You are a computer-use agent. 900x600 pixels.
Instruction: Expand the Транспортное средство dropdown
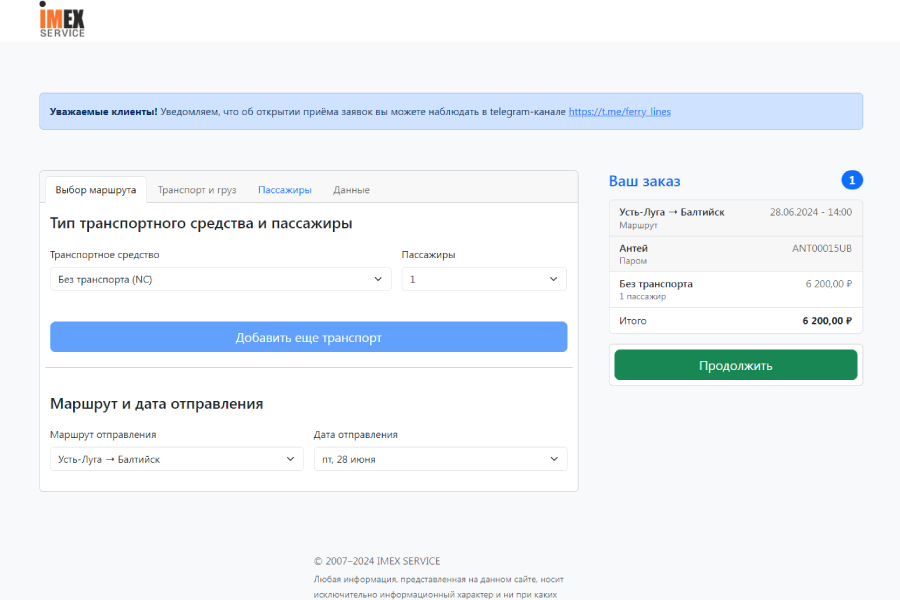click(x=220, y=280)
